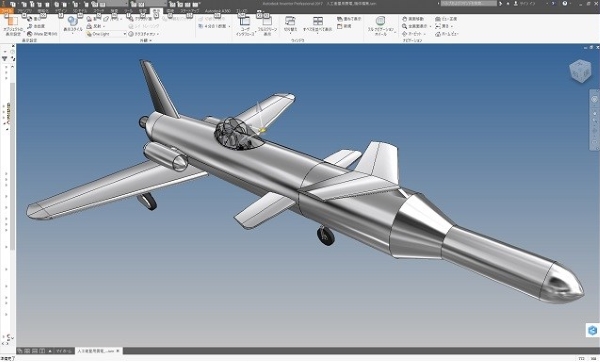Expand the Quarter Section (4分の1断面) dropdown

tap(214, 26)
